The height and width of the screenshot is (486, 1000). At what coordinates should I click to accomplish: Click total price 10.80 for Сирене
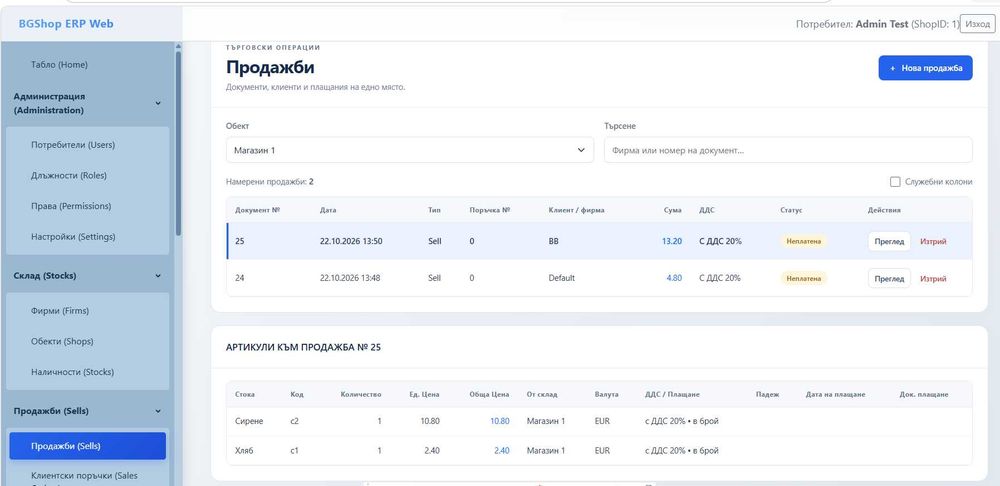tap(499, 421)
